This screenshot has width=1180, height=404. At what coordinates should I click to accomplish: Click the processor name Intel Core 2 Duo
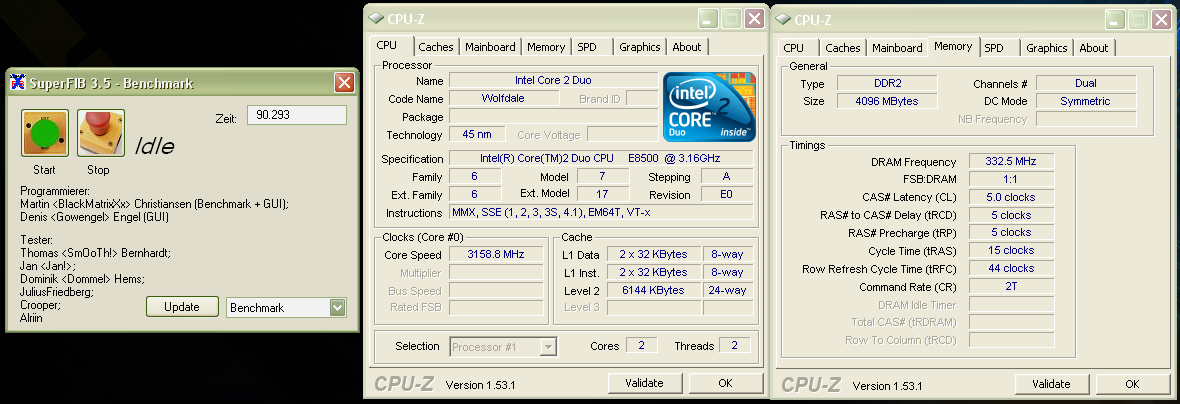(x=553, y=80)
